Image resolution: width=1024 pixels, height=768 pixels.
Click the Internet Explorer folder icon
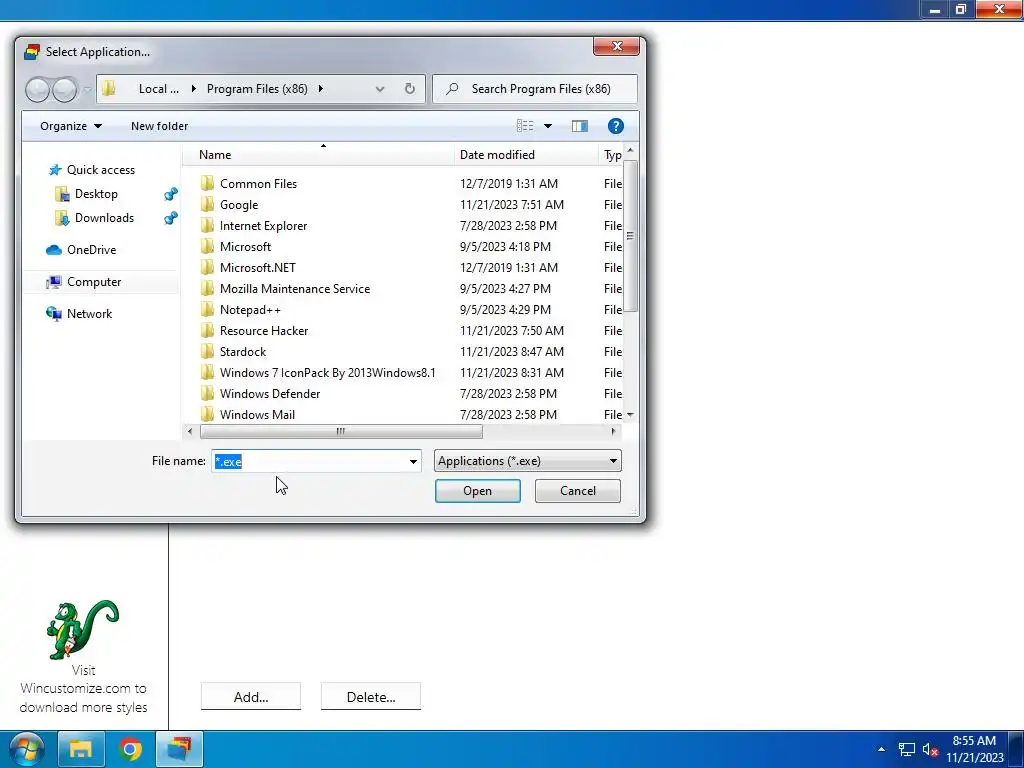click(207, 225)
